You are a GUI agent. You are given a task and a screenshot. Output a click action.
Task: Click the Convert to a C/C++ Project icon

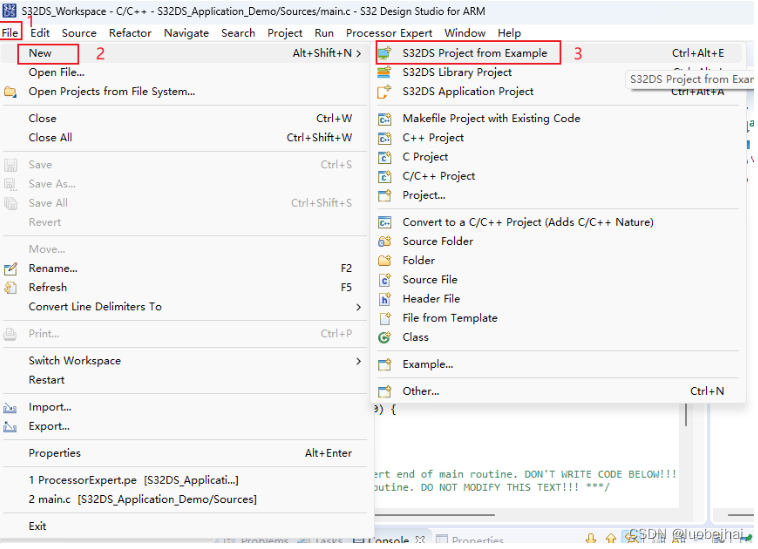384,223
